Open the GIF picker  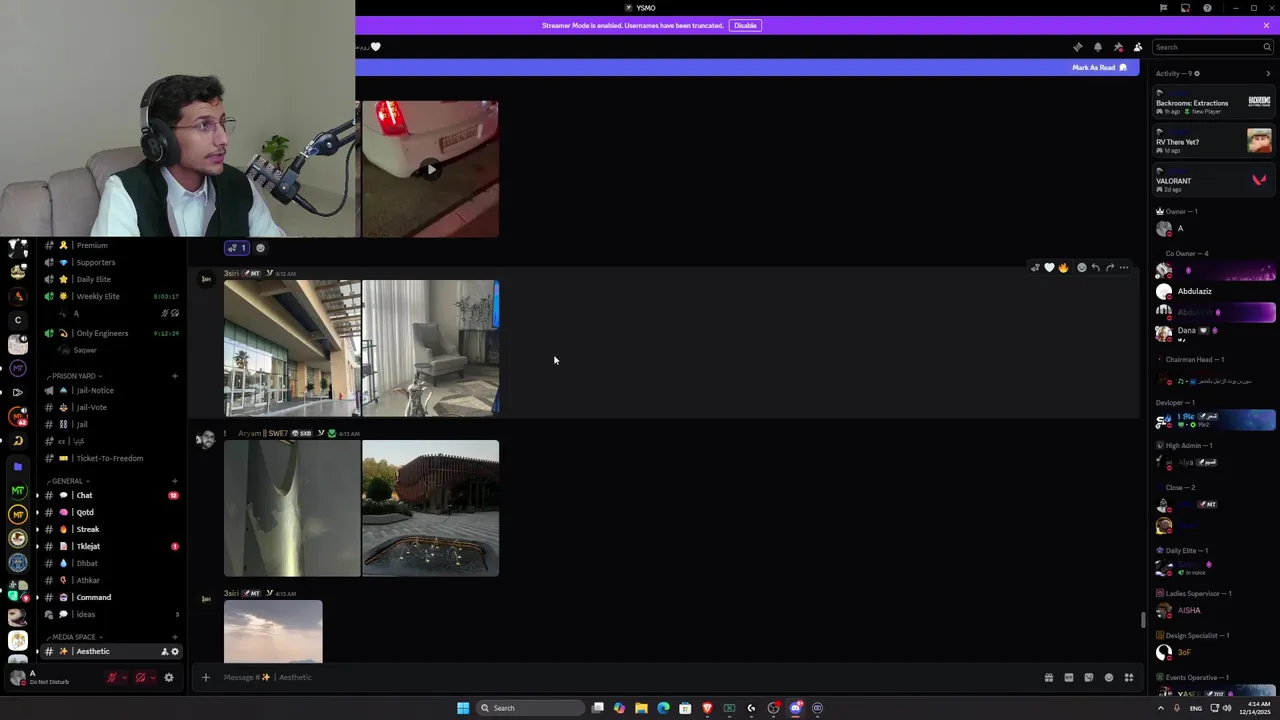pyautogui.click(x=1069, y=677)
